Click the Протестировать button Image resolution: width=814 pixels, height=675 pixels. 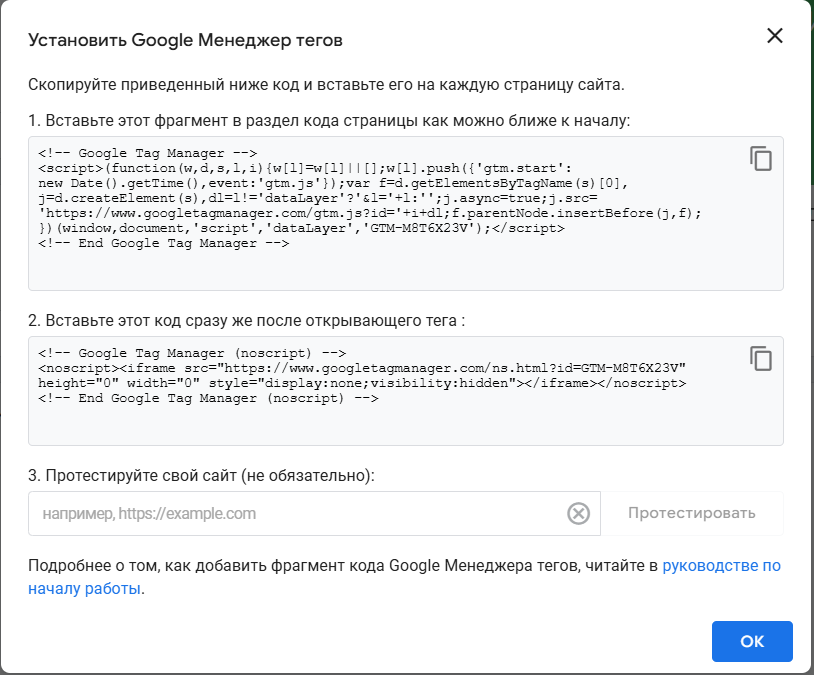(691, 513)
